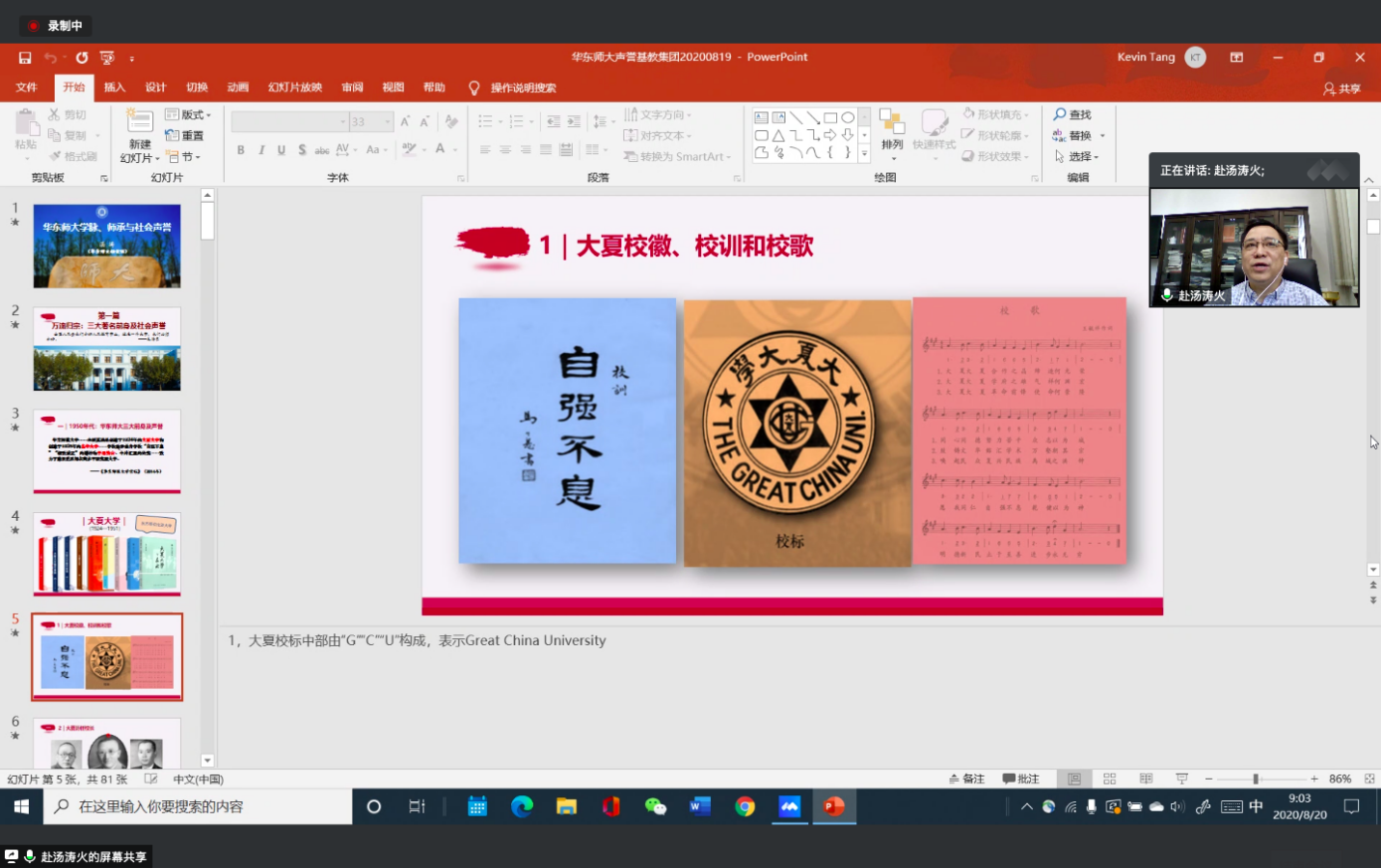Toggle the Comments pane in status bar
The width and height of the screenshot is (1381, 868).
[1021, 779]
